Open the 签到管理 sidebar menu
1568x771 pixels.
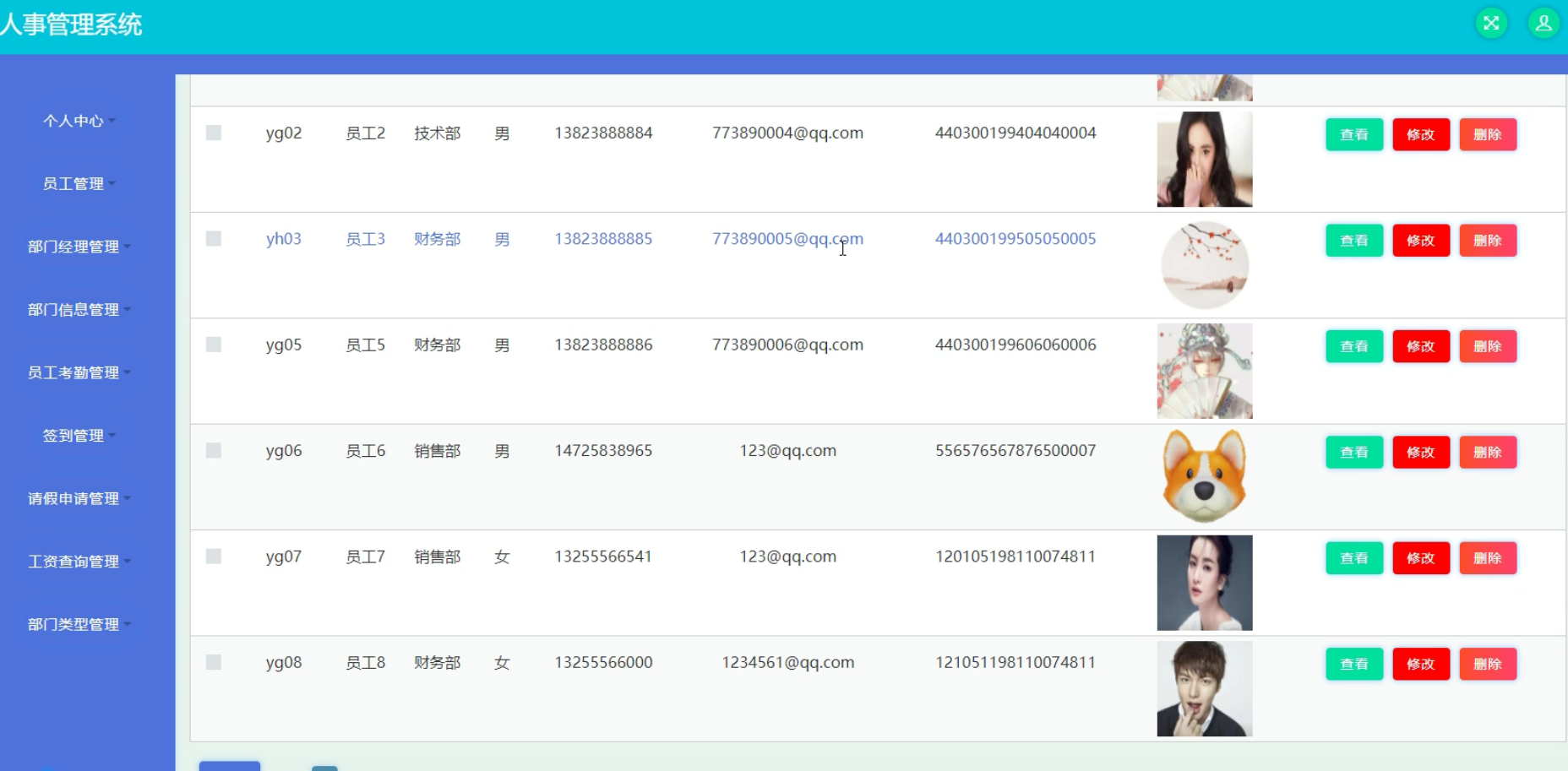pyautogui.click(x=79, y=436)
